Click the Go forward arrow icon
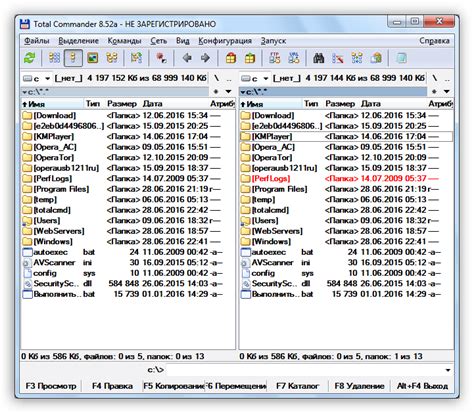Screen dimensions: 474x413 coord(205,58)
